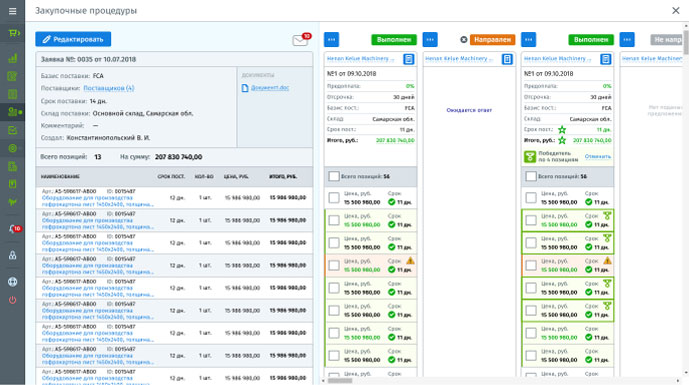Select all positions in third supplier column
Screen dimensions: 689x385
531,176
